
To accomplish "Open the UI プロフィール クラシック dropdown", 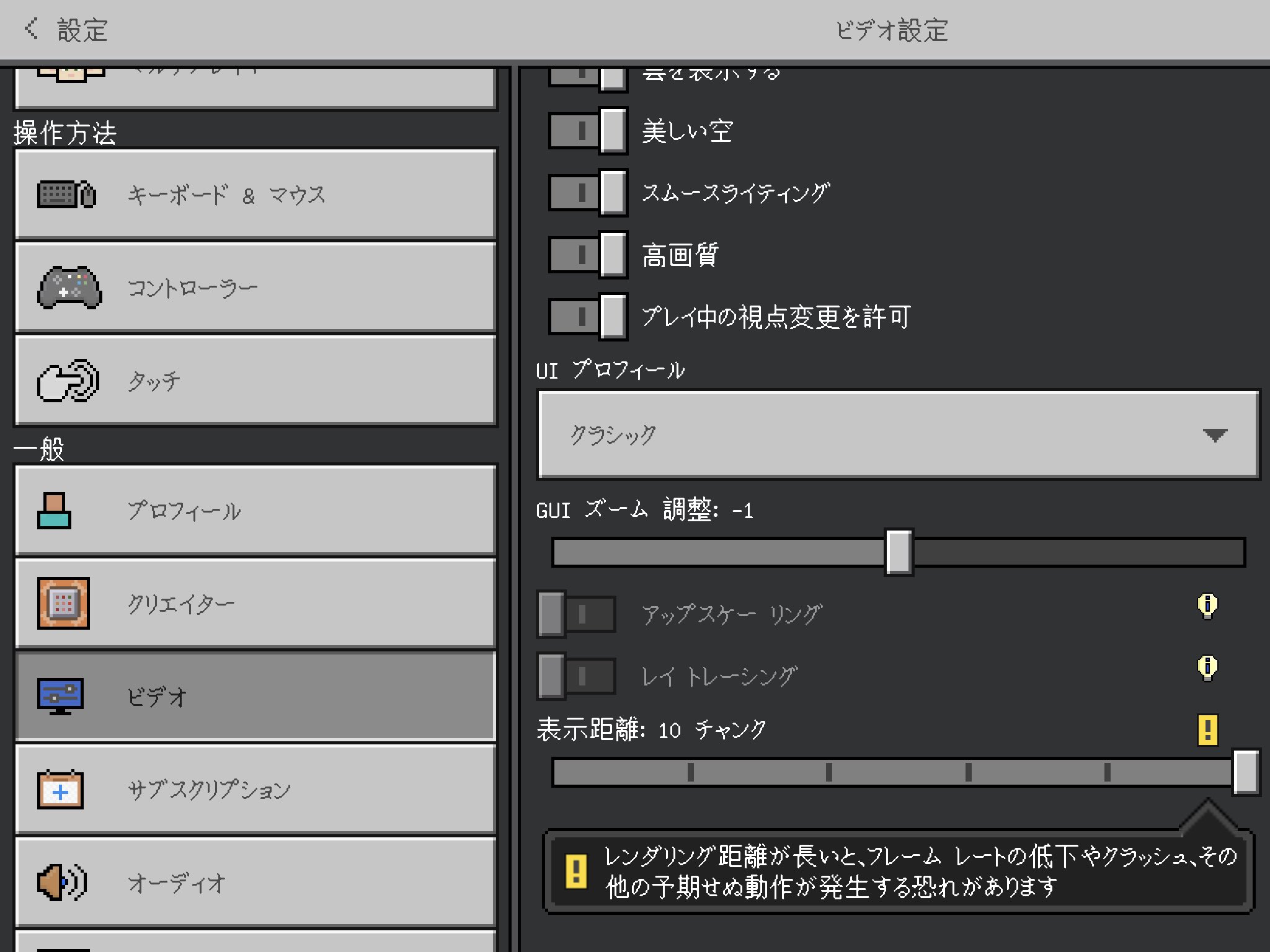I will [x=899, y=434].
